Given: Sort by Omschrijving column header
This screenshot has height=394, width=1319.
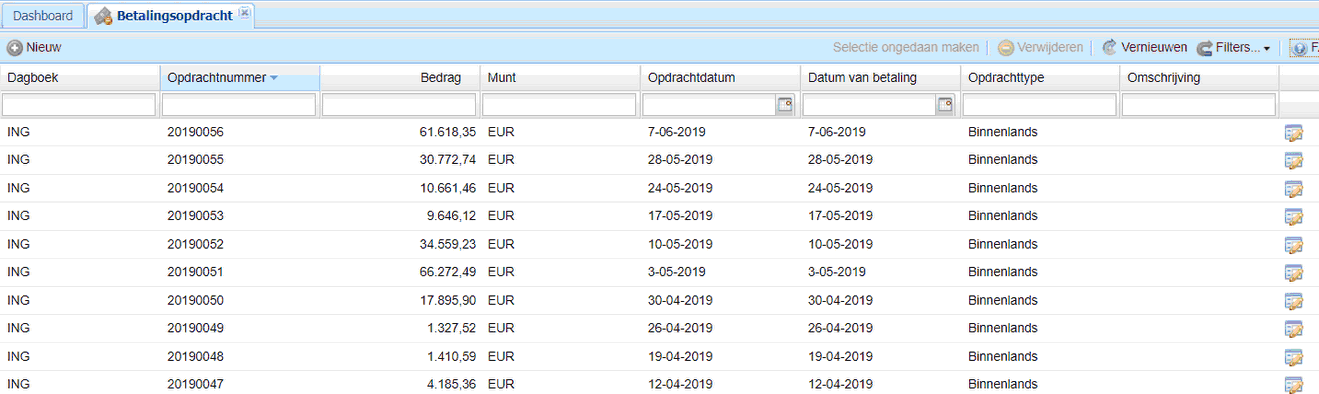Looking at the screenshot, I should [x=1200, y=78].
